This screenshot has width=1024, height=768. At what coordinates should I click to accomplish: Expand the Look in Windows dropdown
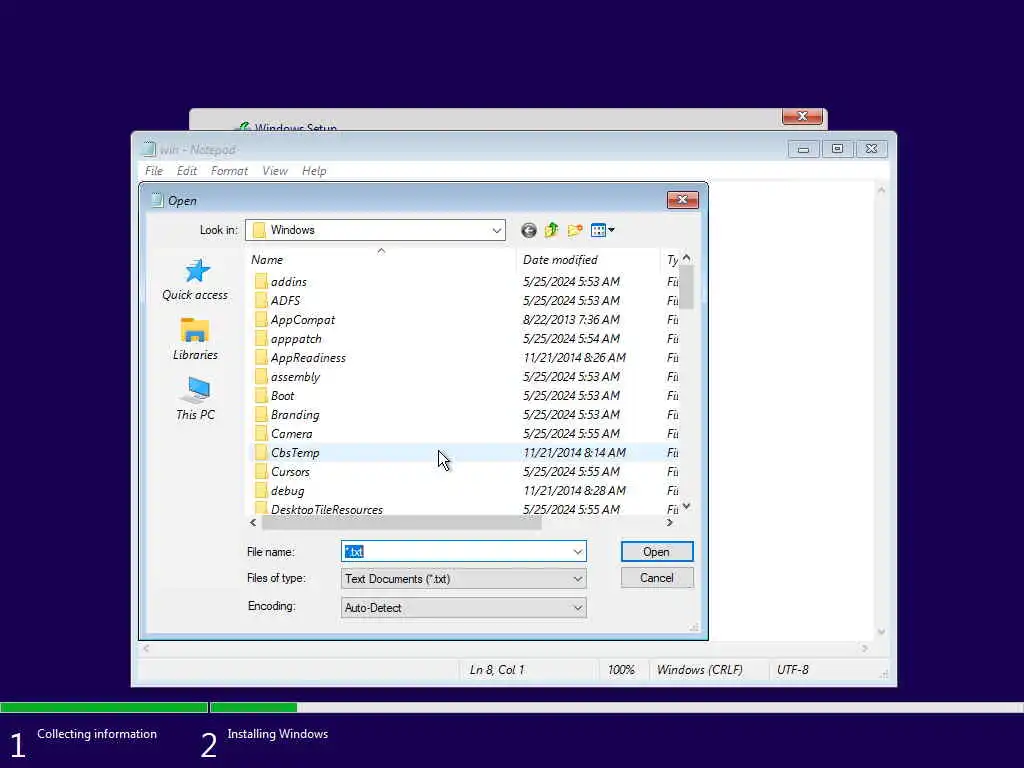[496, 230]
